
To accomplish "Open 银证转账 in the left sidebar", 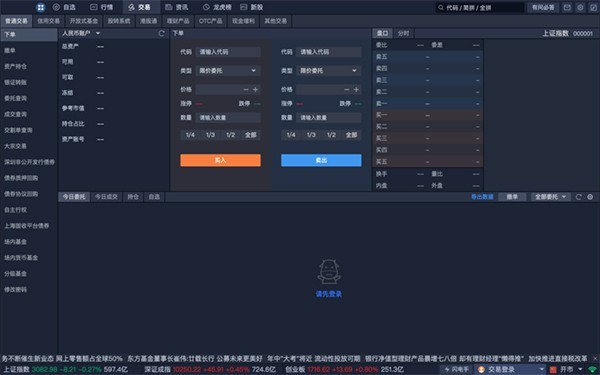I will 15,82.
